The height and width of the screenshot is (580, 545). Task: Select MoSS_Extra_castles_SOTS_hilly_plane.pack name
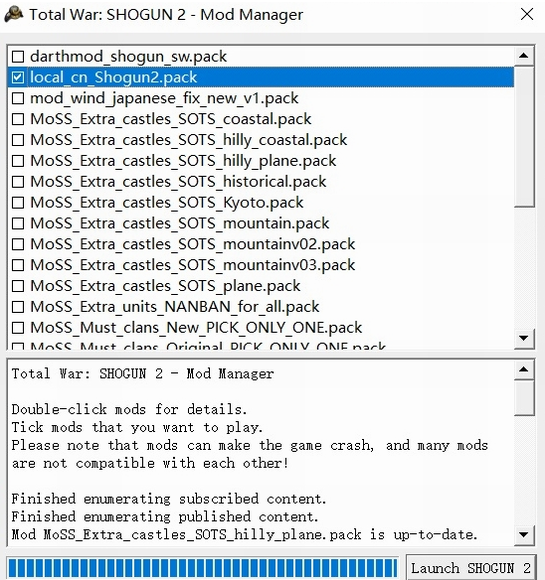tap(183, 161)
